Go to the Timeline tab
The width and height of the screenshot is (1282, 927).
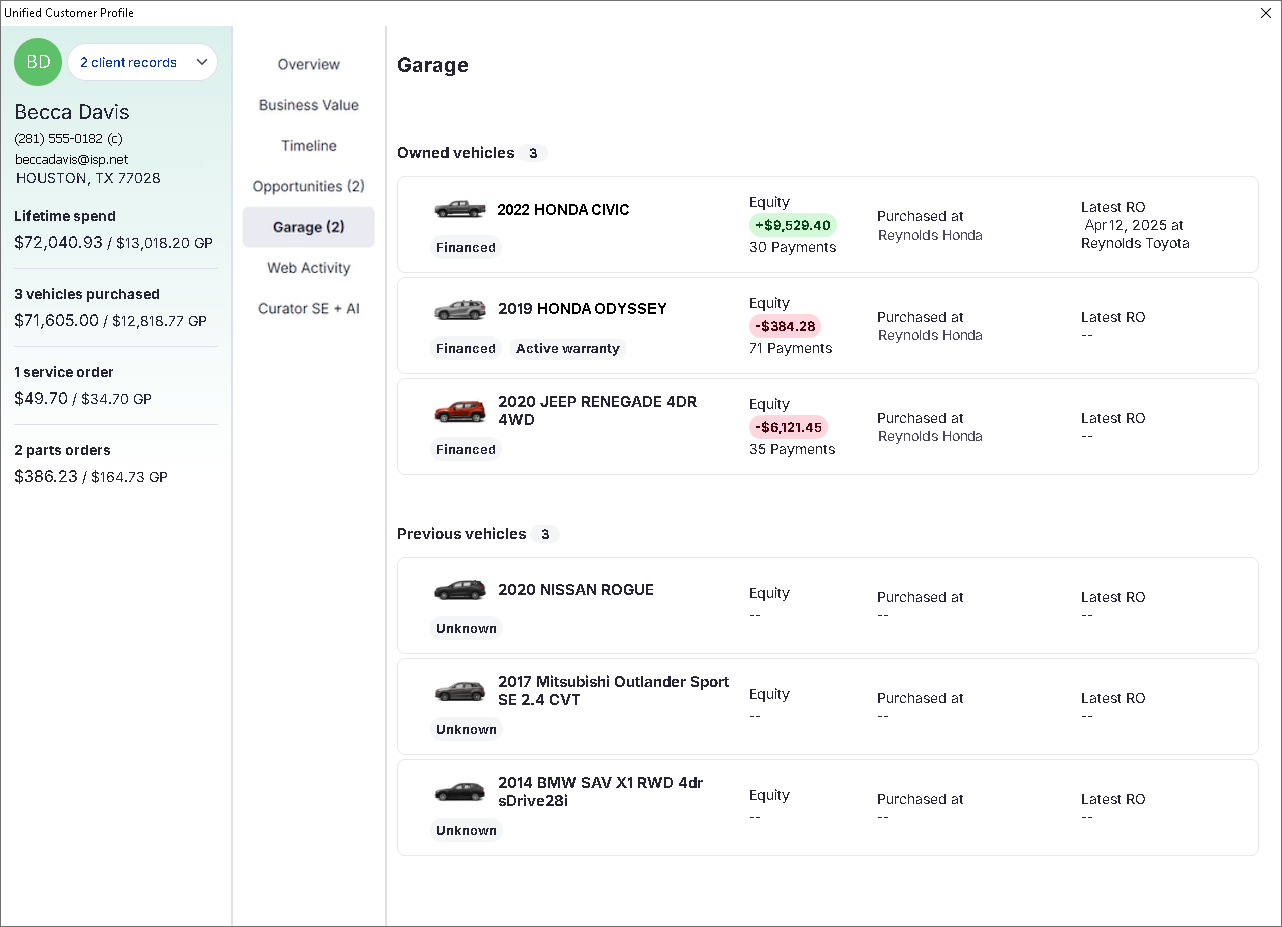(x=309, y=146)
